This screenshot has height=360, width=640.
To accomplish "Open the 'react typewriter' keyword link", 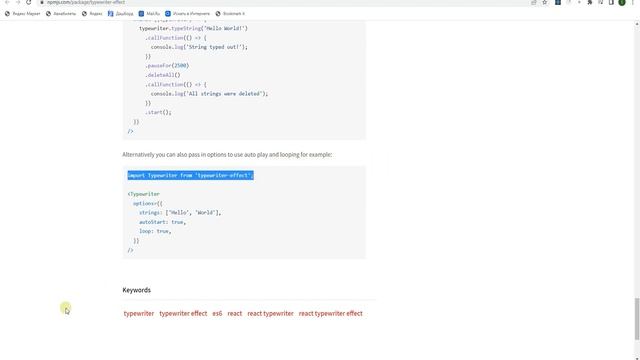I will (x=270, y=313).
